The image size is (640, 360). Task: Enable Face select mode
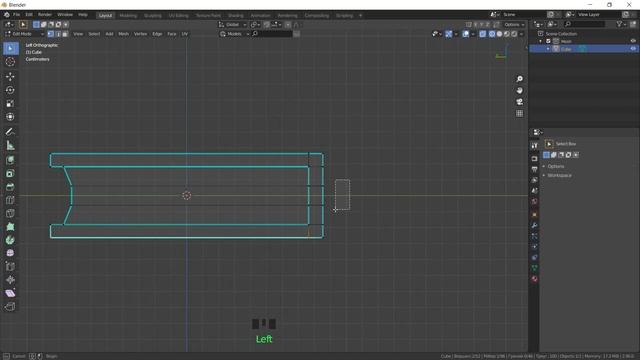(x=65, y=34)
